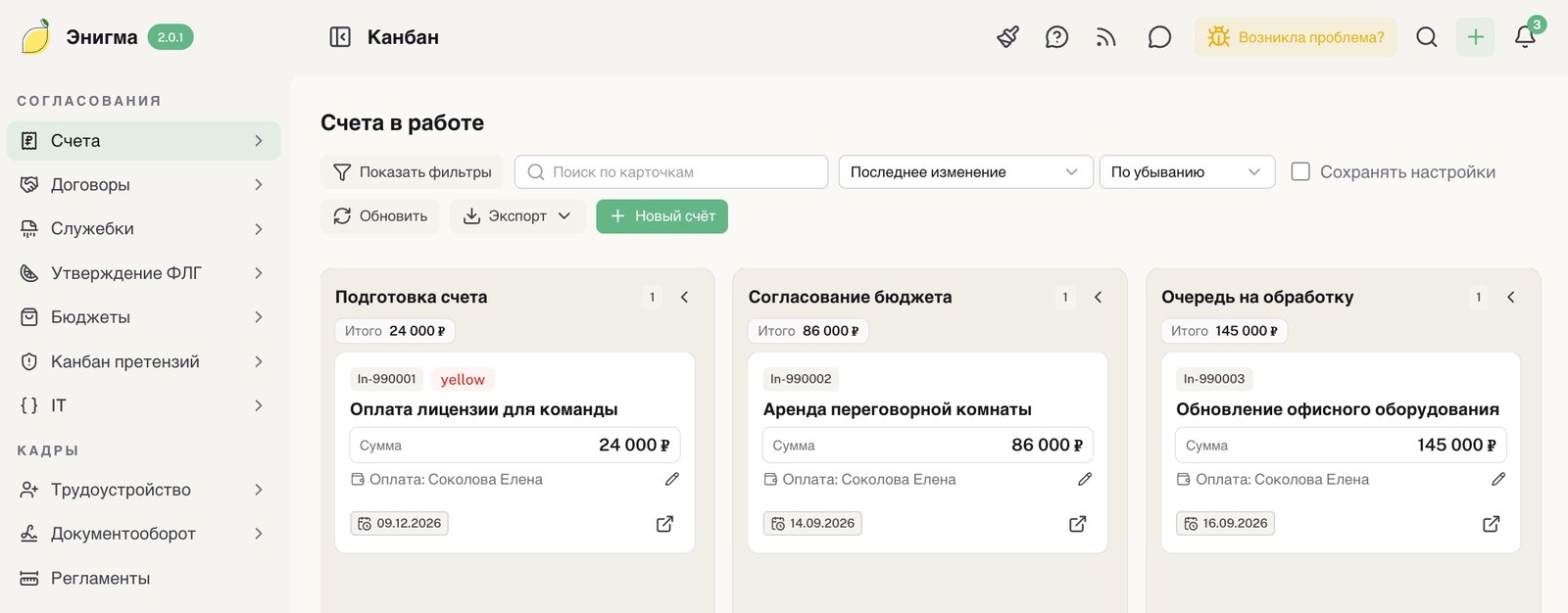Screen dimensions: 1568x613
Task: Click the Утверждение ФЛГ sidebar icon
Action: pos(29,273)
